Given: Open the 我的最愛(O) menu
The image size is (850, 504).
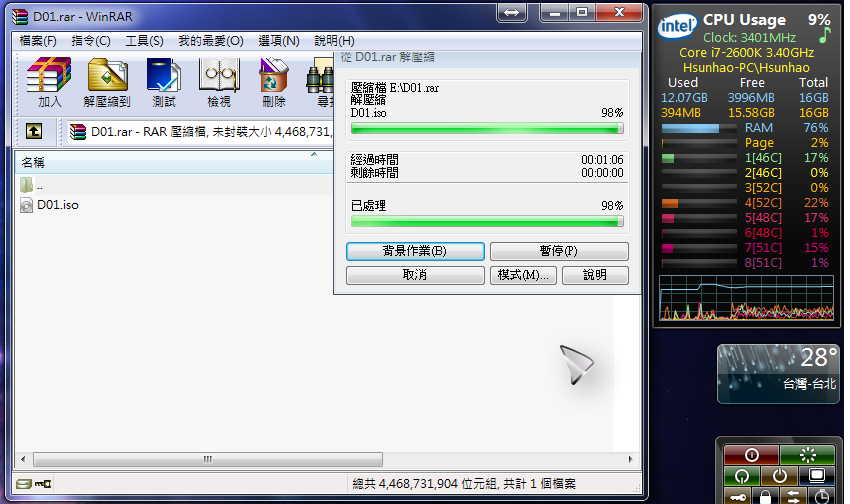Looking at the screenshot, I should tap(210, 41).
